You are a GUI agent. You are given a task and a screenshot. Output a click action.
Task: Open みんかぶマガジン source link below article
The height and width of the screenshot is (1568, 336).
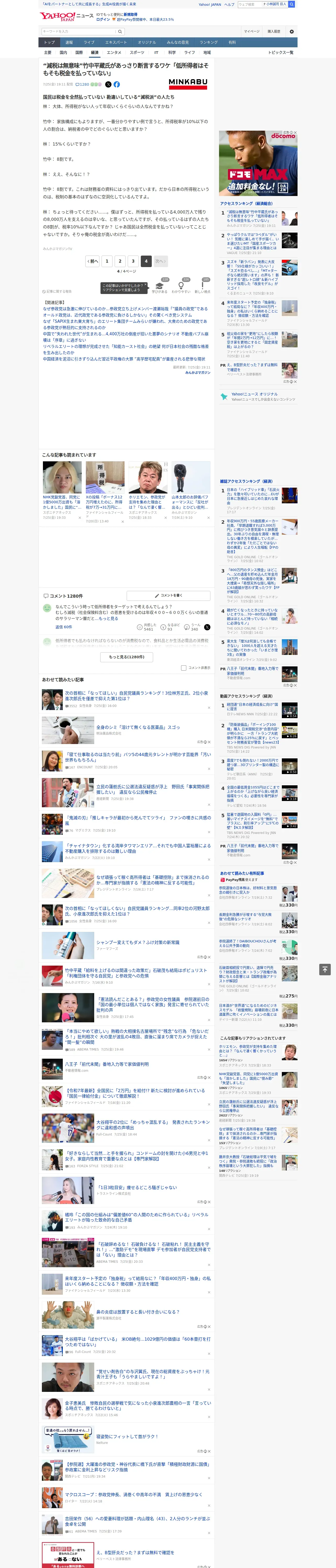tap(198, 372)
